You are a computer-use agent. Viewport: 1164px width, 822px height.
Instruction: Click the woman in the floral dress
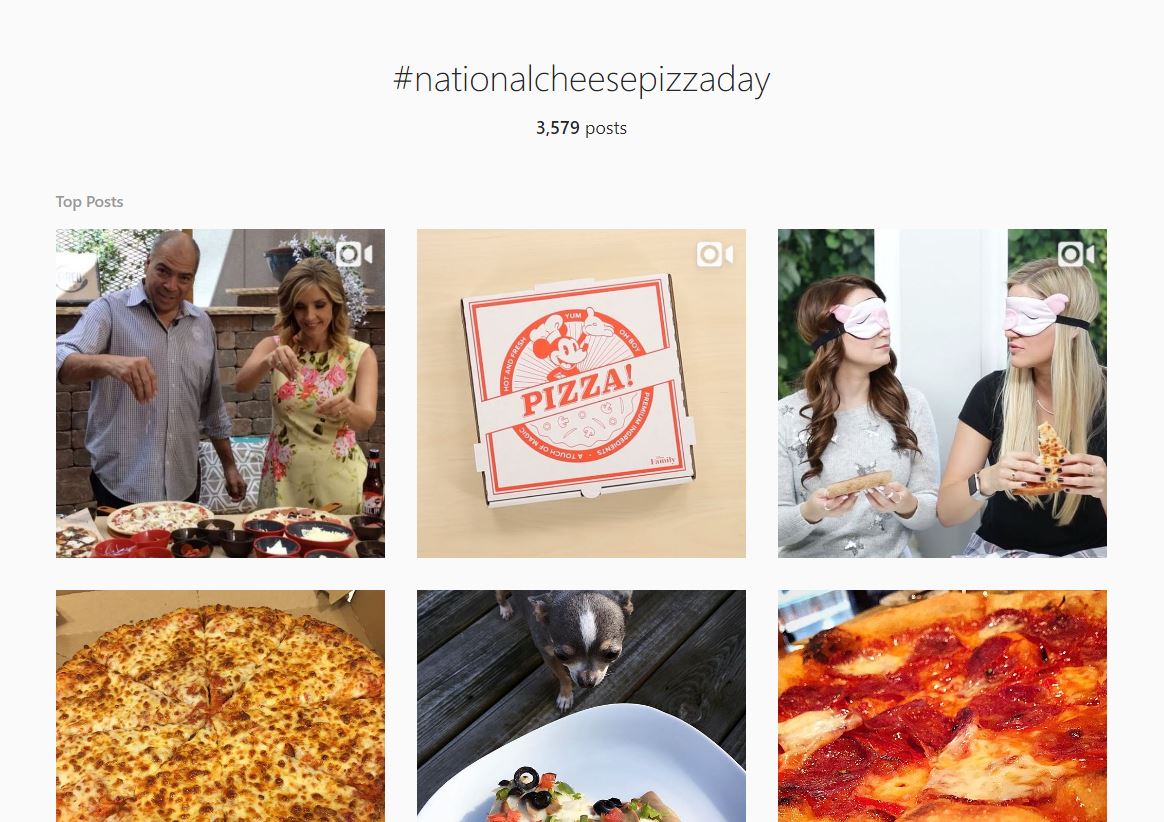(315, 400)
